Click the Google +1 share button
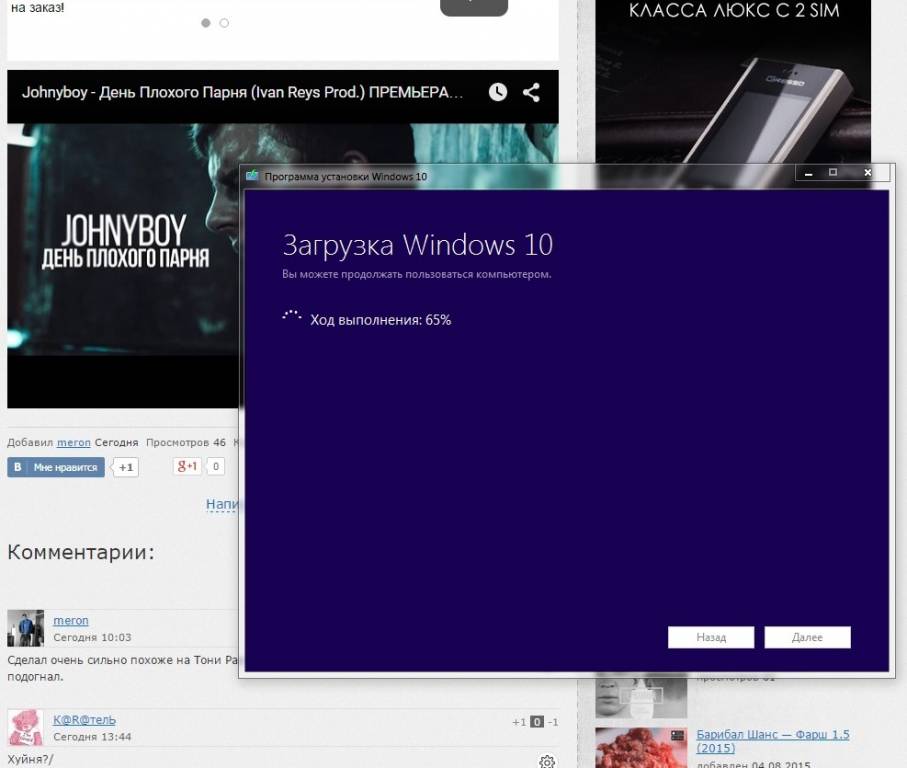This screenshot has height=768, width=907. (x=187, y=466)
